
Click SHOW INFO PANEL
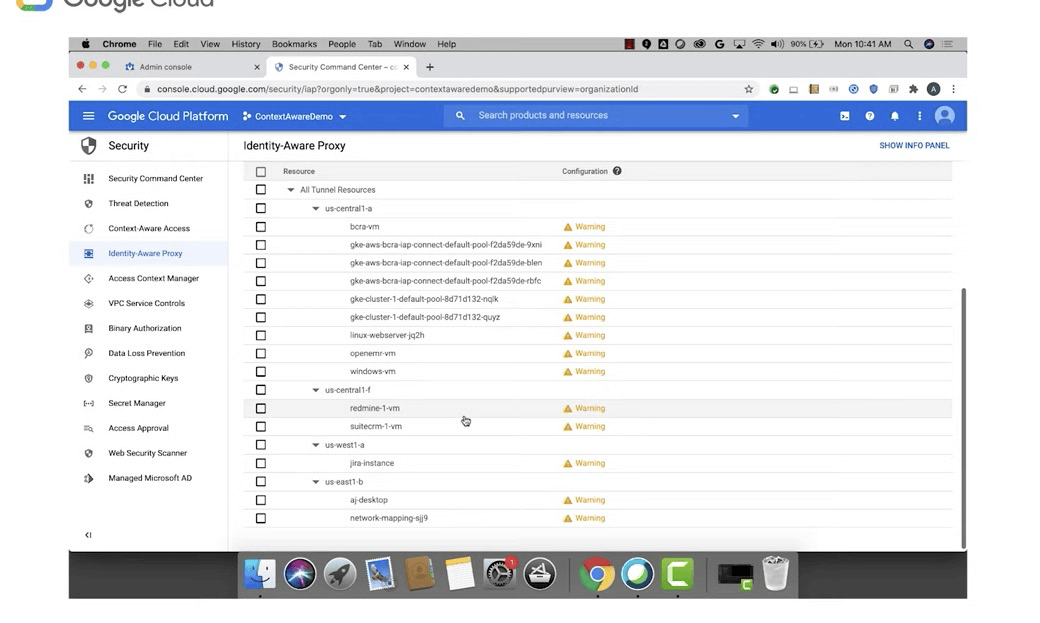[x=914, y=145]
